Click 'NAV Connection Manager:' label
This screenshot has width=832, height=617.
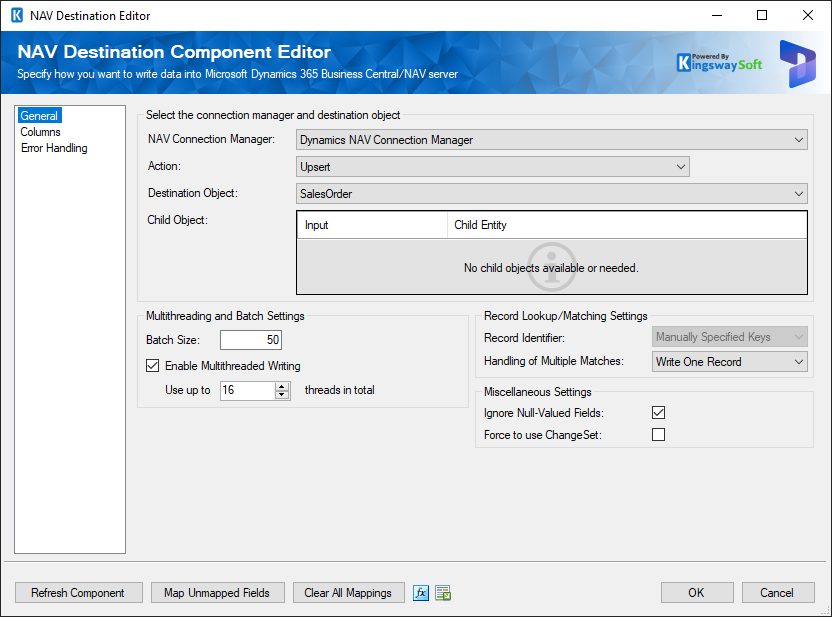click(x=211, y=139)
